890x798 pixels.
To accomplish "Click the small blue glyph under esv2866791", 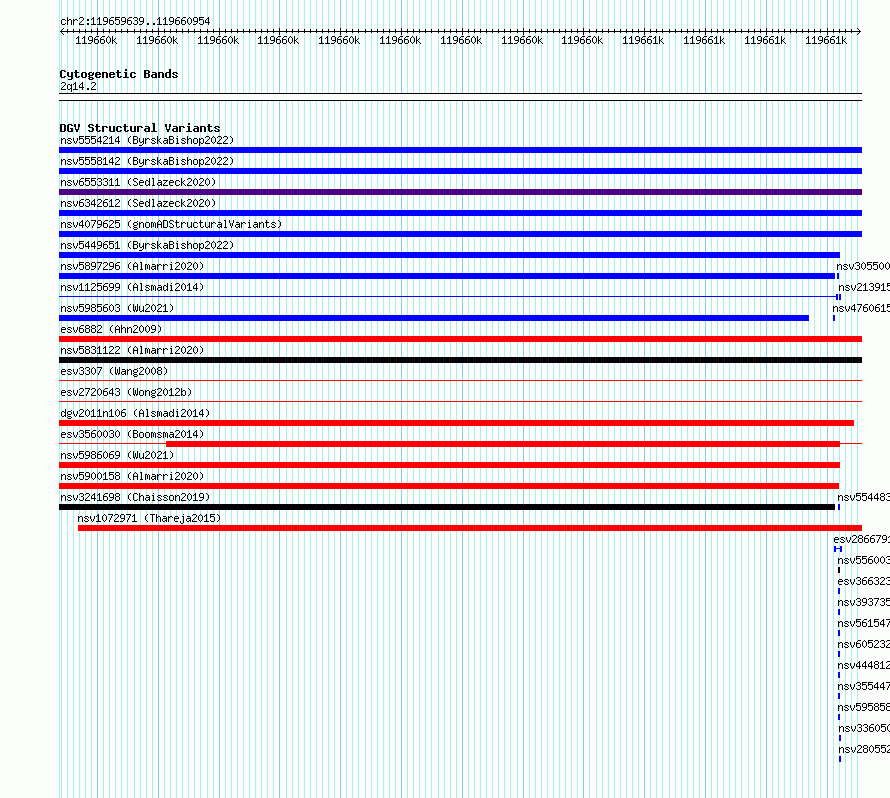I will coord(838,549).
